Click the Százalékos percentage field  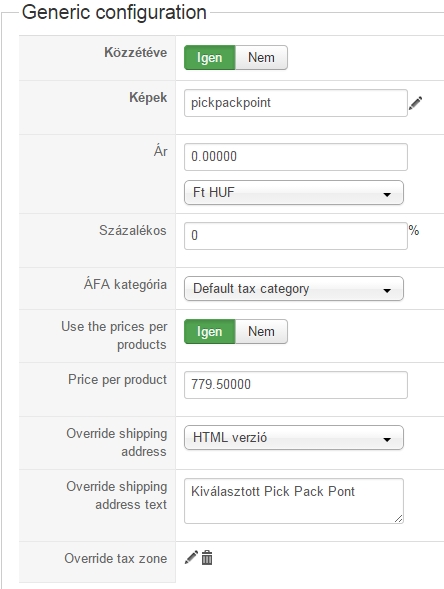pos(296,236)
